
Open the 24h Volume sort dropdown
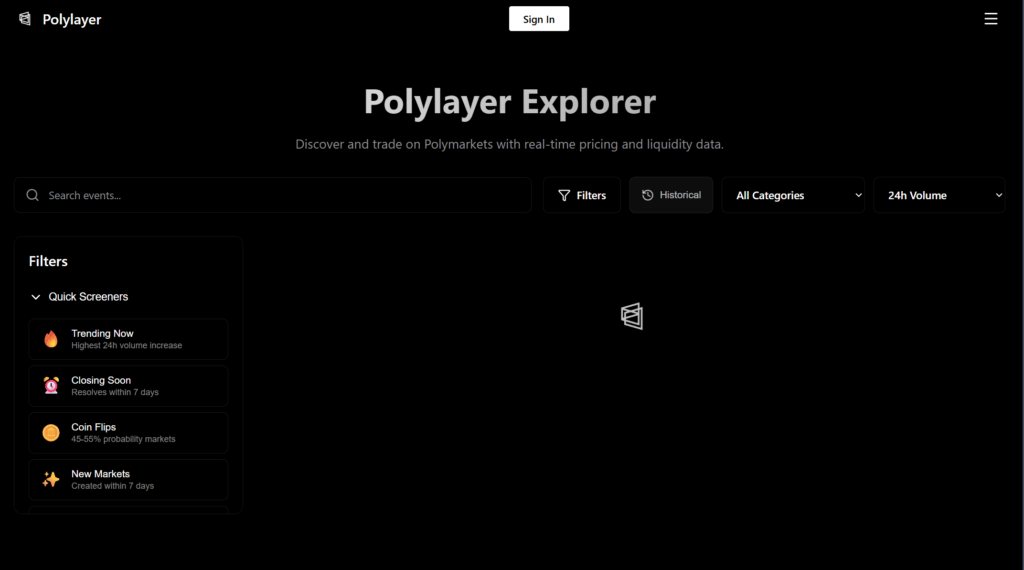(939, 195)
